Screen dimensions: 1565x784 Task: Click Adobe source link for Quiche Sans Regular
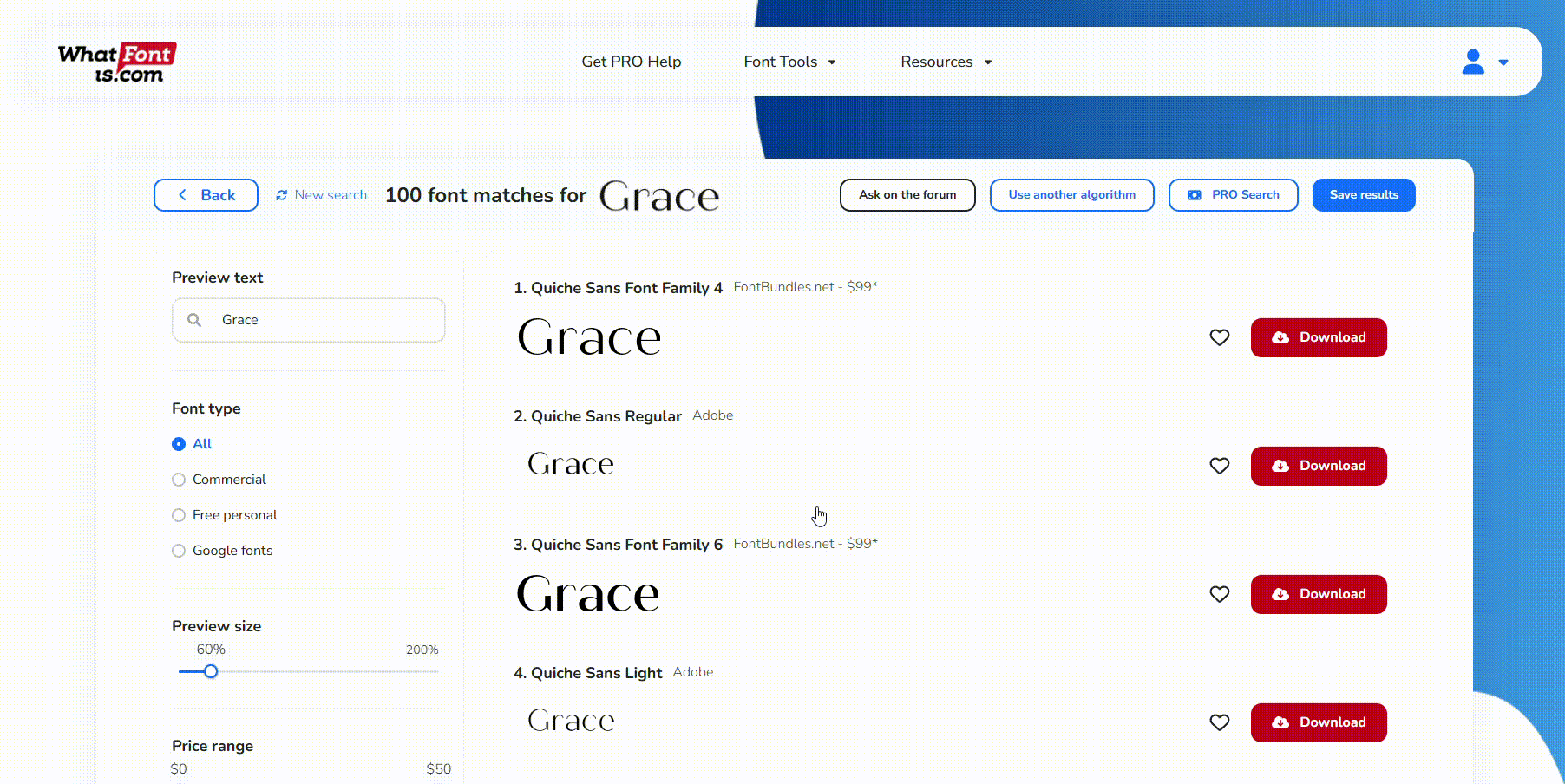point(713,415)
